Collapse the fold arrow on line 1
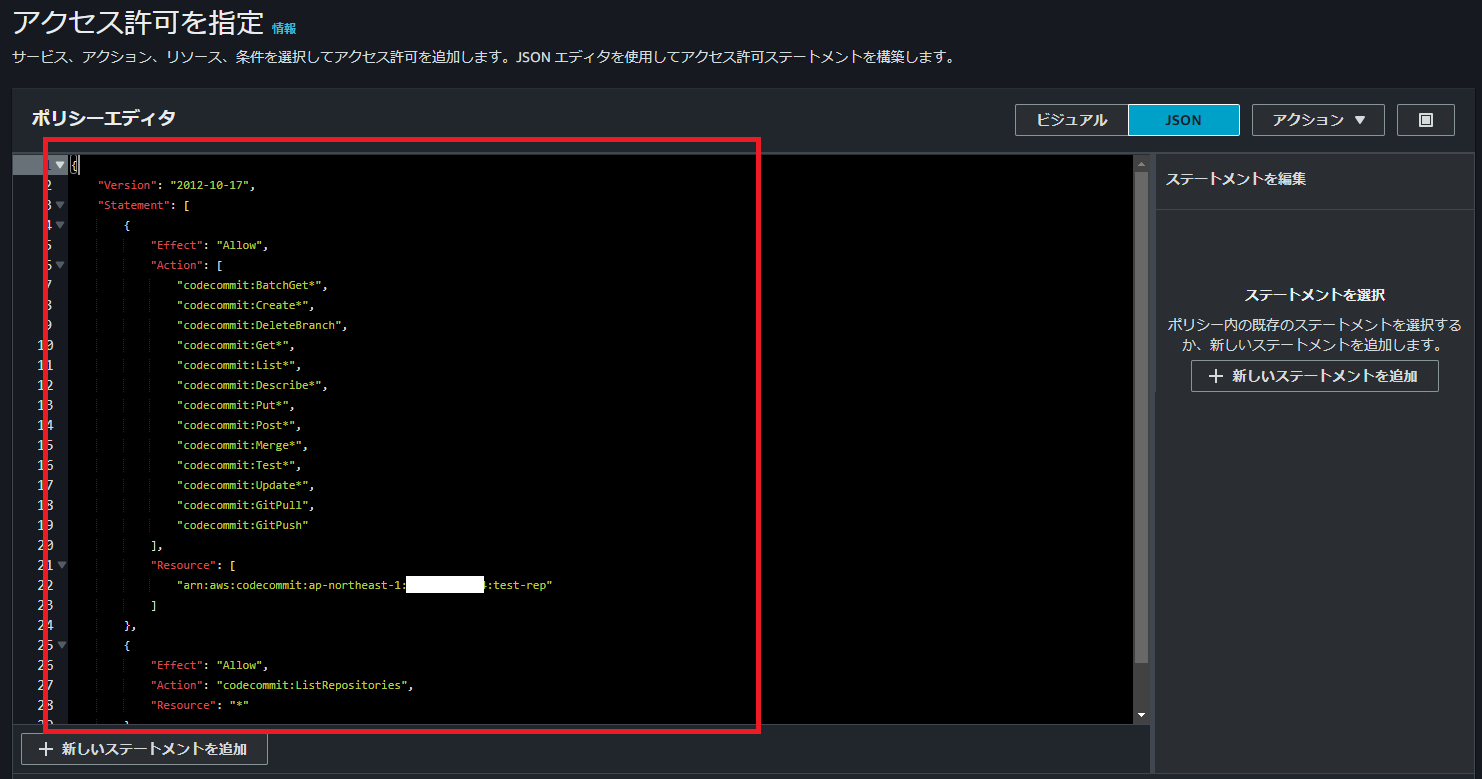1482x779 pixels. tap(60, 164)
